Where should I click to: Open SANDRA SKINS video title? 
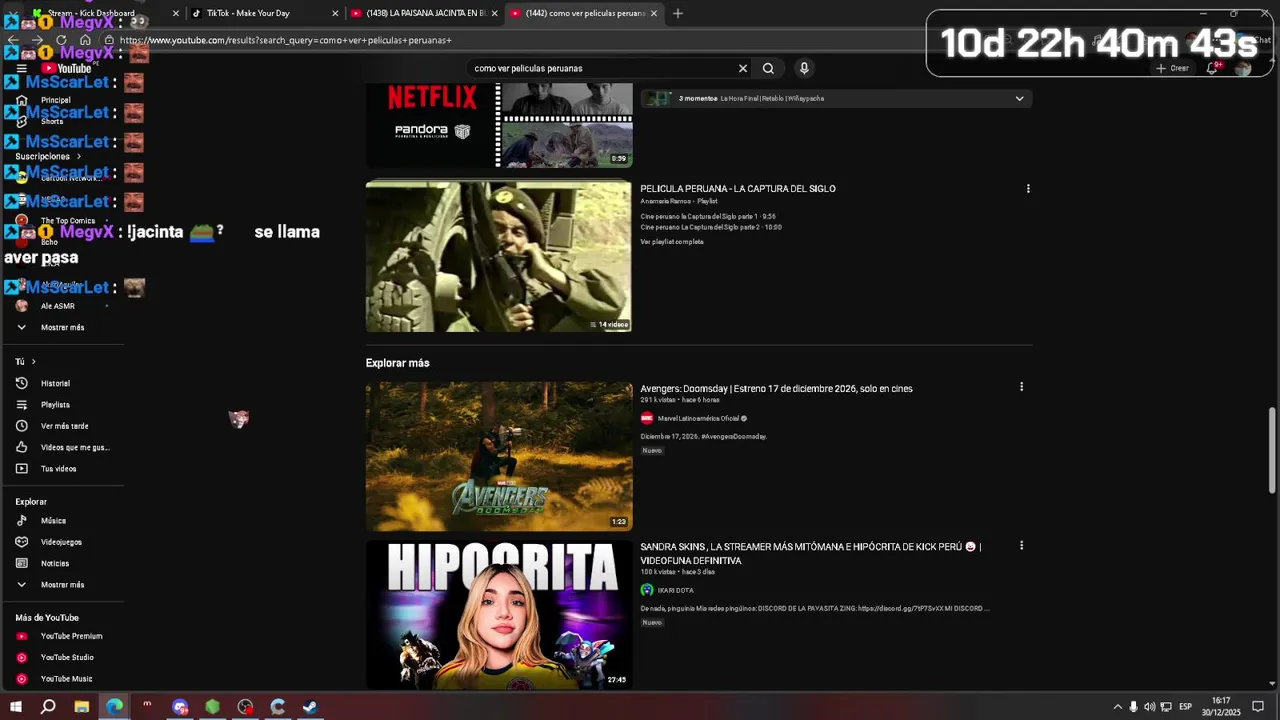pyautogui.click(x=810, y=554)
